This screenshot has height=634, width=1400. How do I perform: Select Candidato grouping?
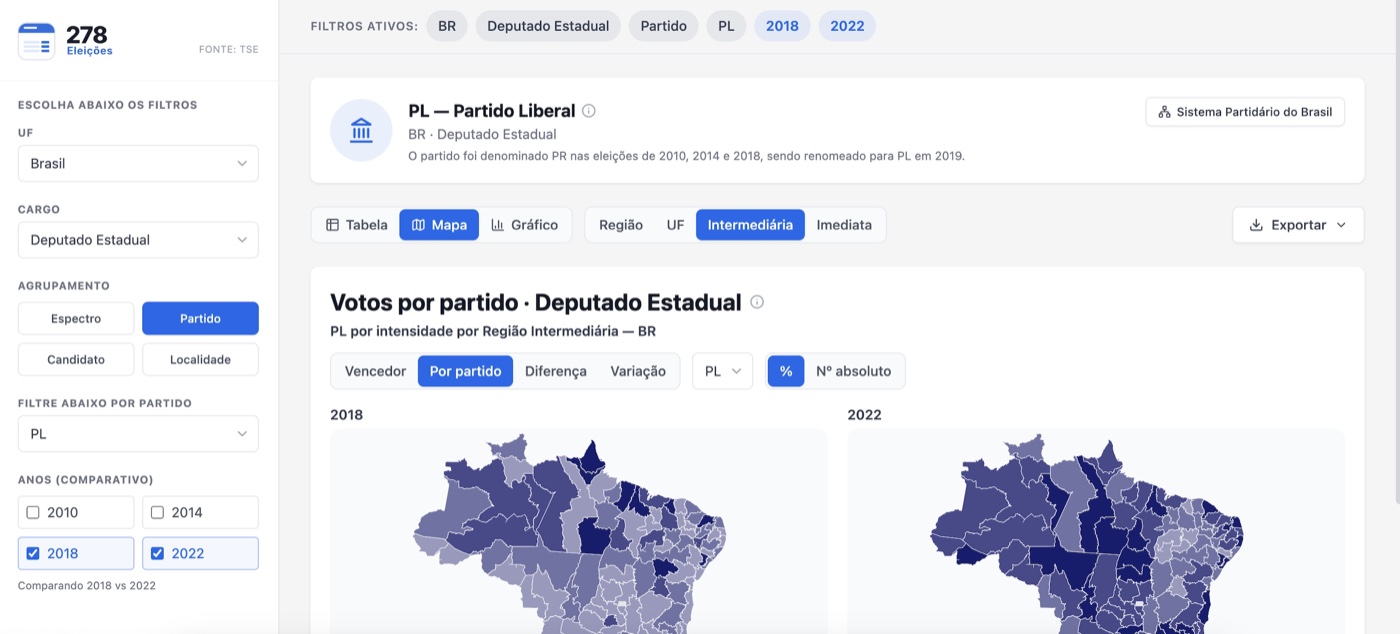76,359
